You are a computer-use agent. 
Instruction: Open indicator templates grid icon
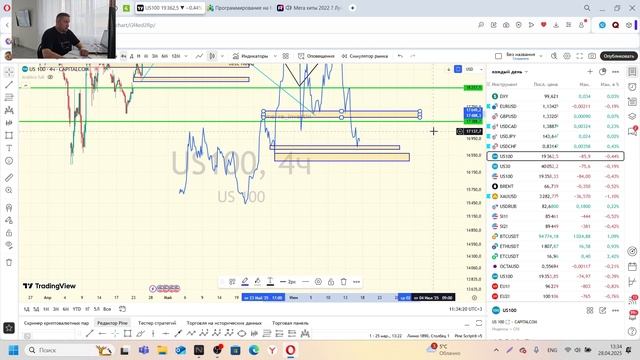(x=286, y=56)
